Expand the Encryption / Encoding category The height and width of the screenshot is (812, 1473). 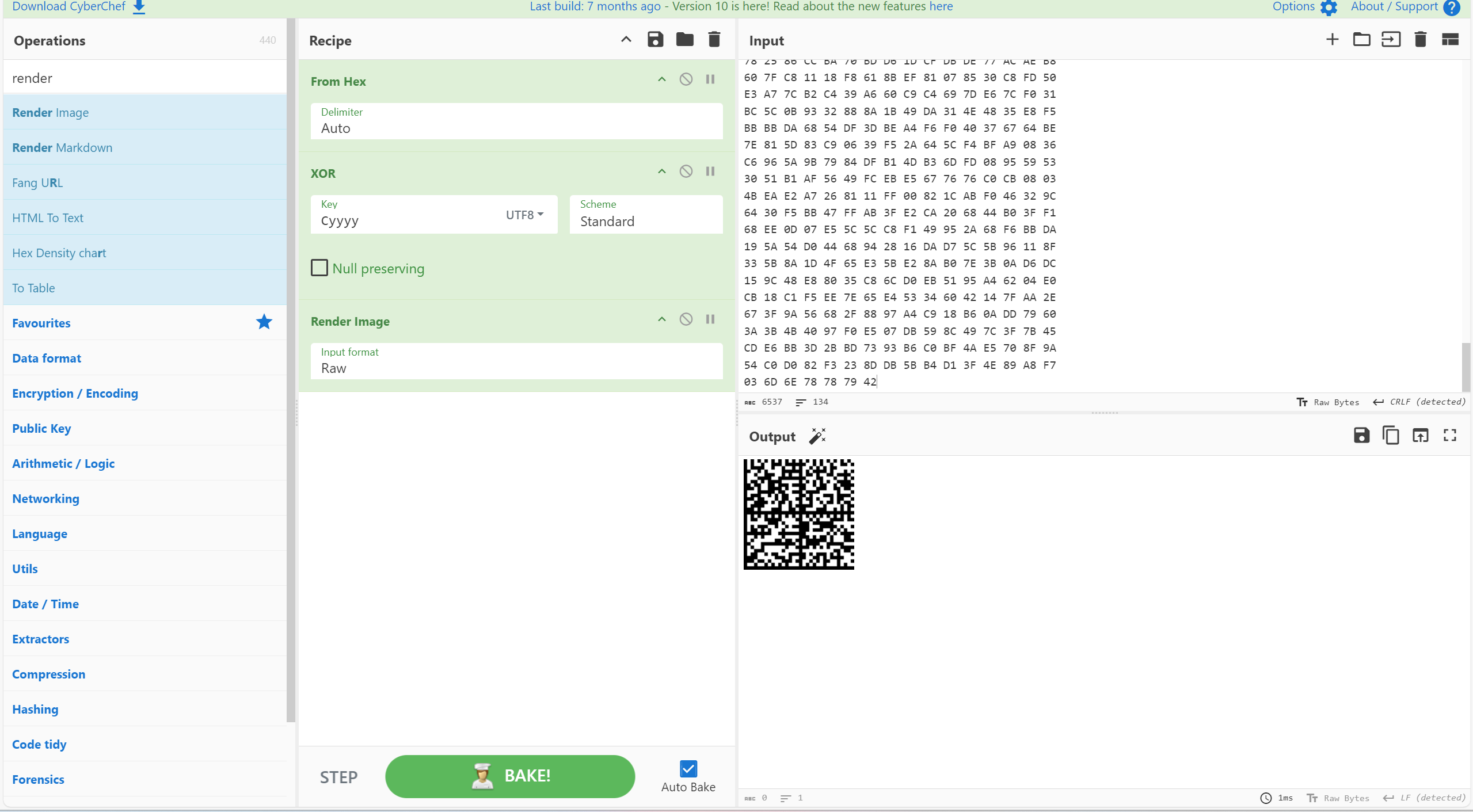tap(75, 393)
